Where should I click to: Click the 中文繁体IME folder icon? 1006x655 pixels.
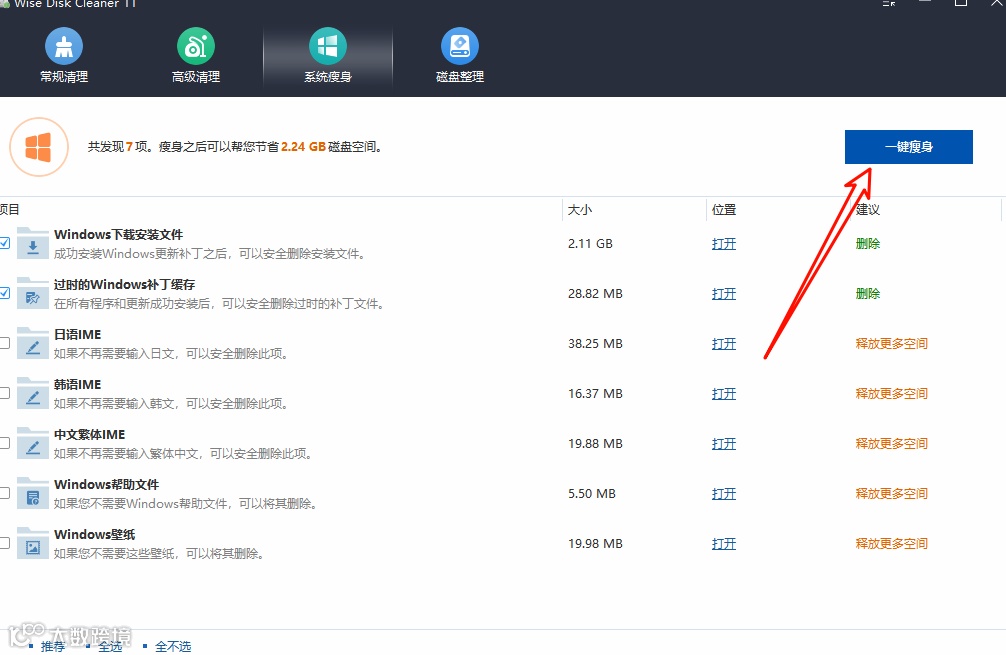click(33, 444)
